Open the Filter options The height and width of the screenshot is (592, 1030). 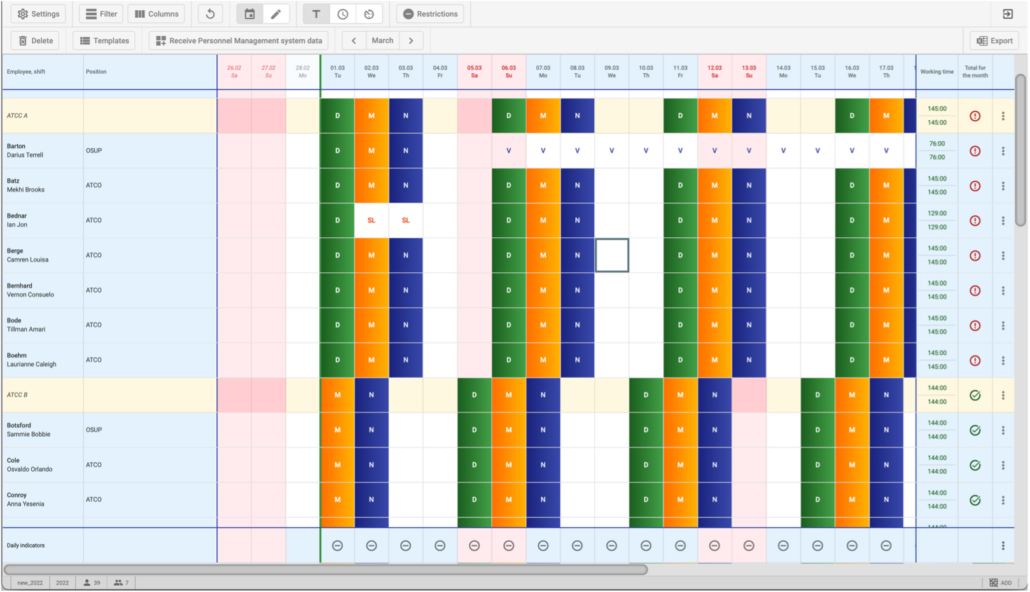click(100, 14)
